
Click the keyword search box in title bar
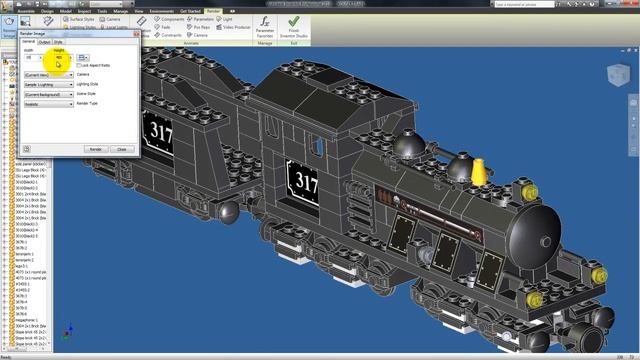[524, 4]
